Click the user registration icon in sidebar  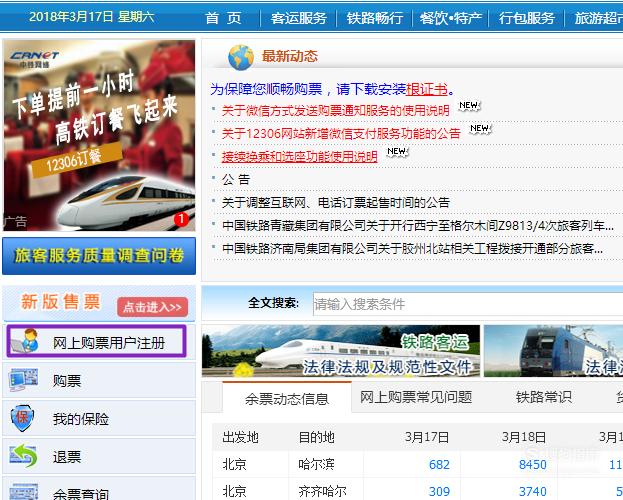[x=25, y=343]
